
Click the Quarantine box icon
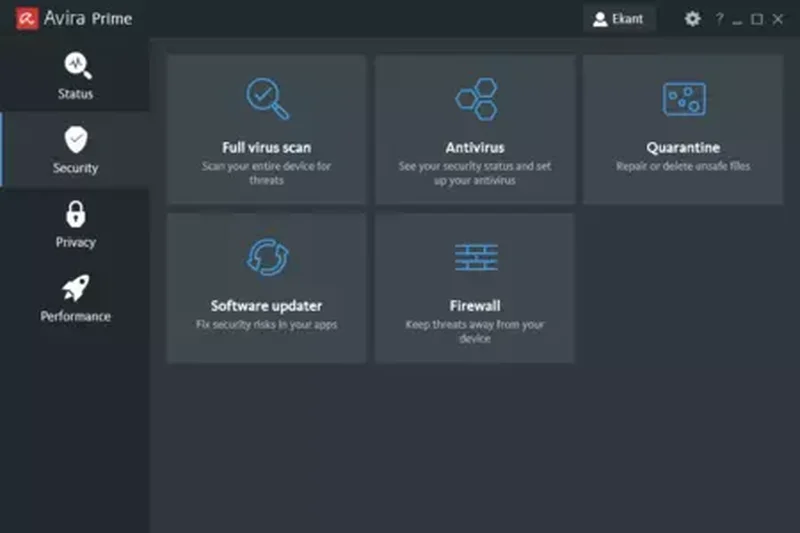pos(684,99)
